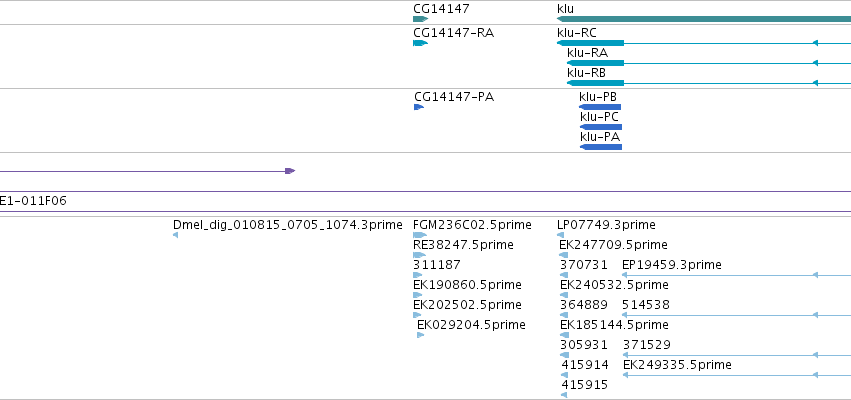Image resolution: width=851 pixels, height=400 pixels.
Task: Select the EP19459.3prime feature line
Action: pyautogui.click(x=736, y=275)
